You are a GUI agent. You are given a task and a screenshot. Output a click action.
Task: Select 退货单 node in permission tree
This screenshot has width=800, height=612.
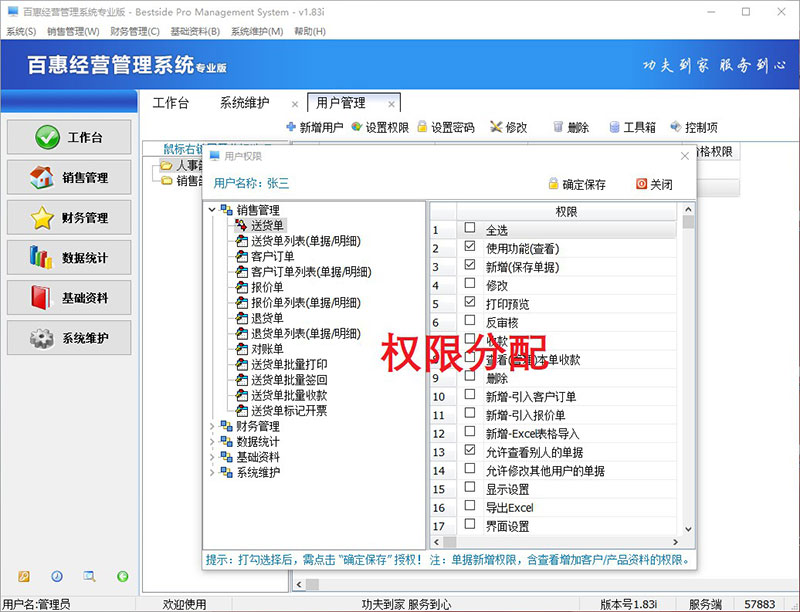coord(267,318)
